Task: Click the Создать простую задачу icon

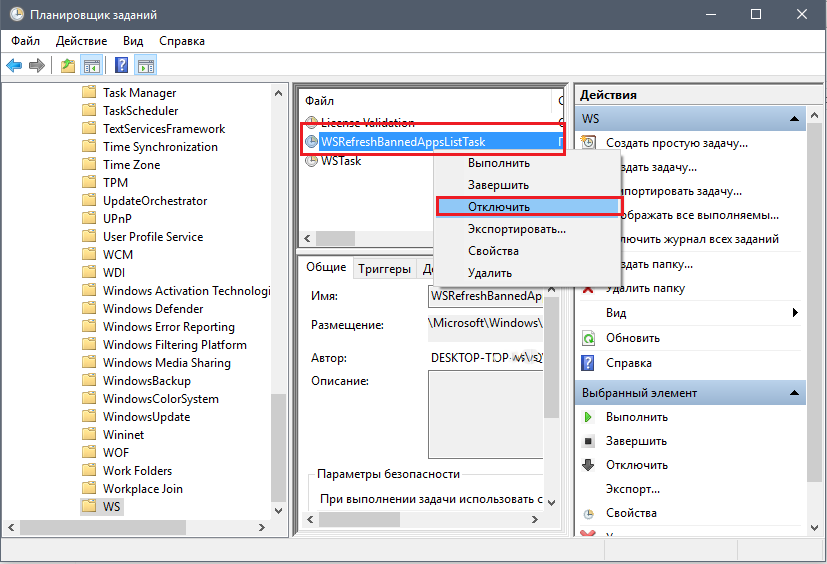Action: click(588, 142)
